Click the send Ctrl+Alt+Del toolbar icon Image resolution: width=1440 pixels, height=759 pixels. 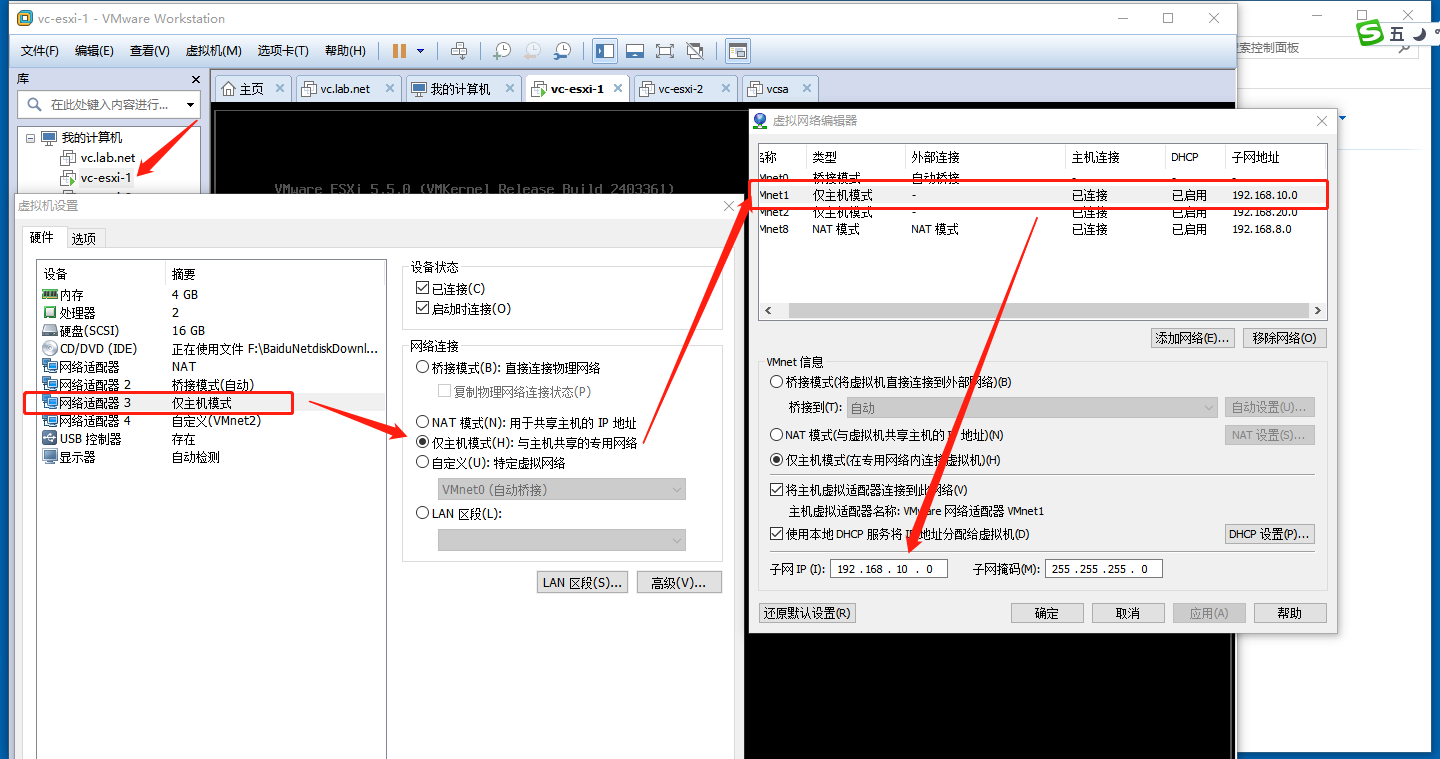[459, 51]
